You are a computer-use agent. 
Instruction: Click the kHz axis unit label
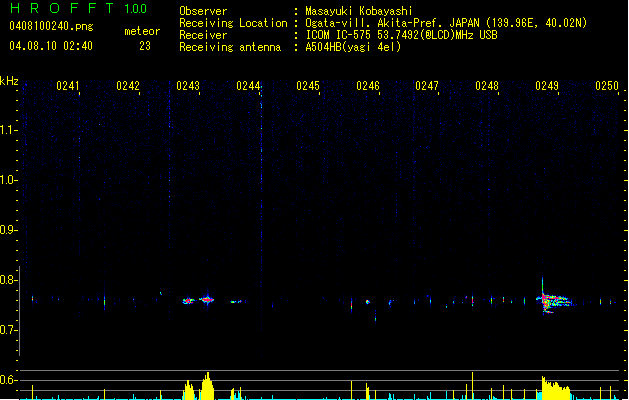pos(9,81)
